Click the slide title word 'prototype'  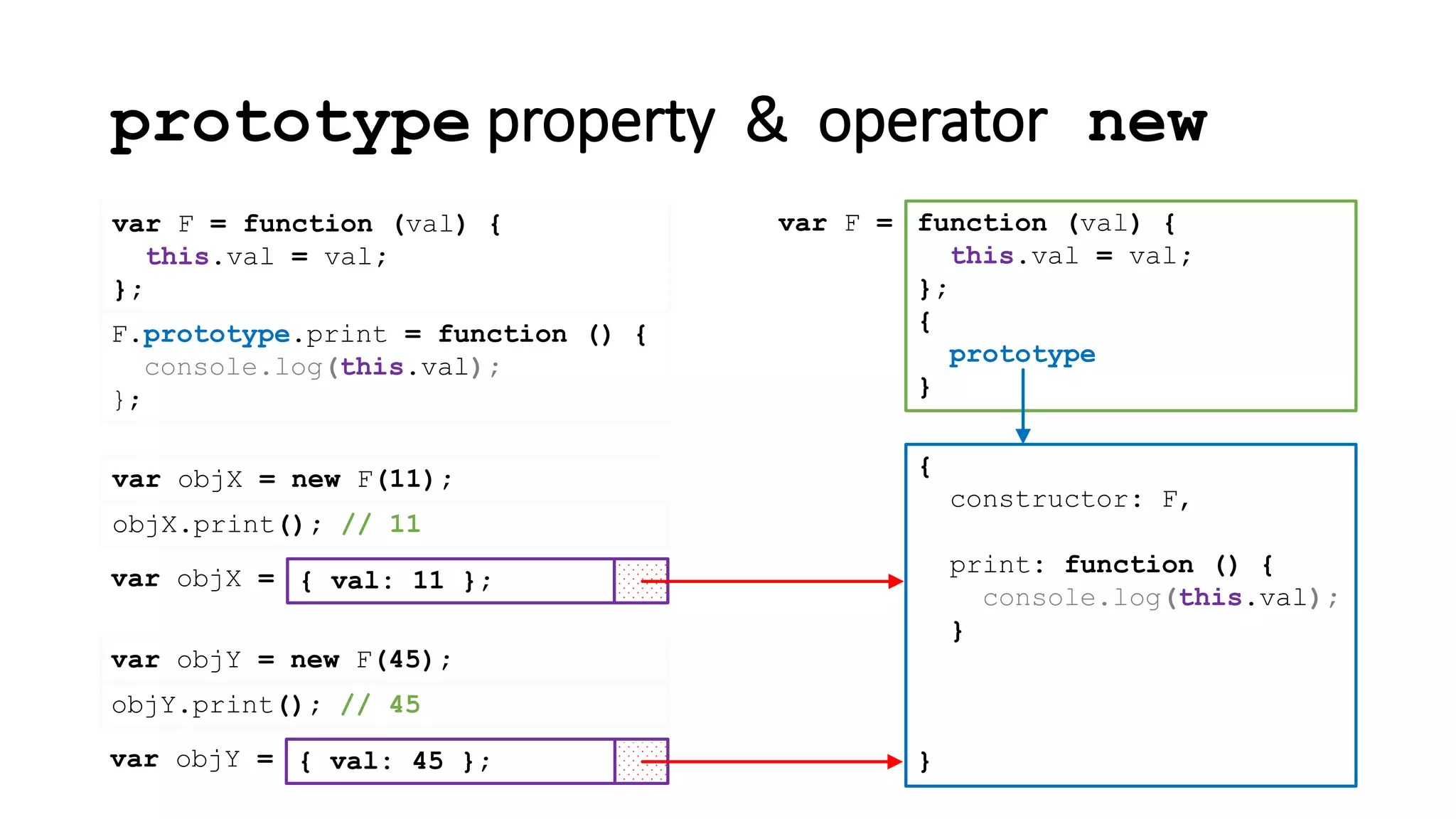point(290,124)
